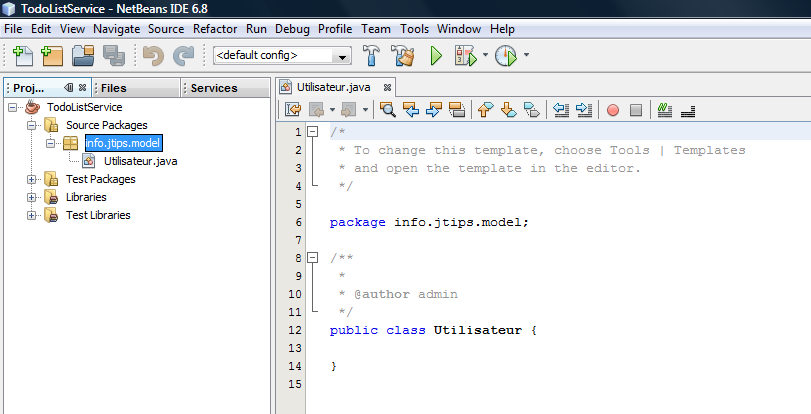Select Utilisateur.java in project tree

coord(140,161)
